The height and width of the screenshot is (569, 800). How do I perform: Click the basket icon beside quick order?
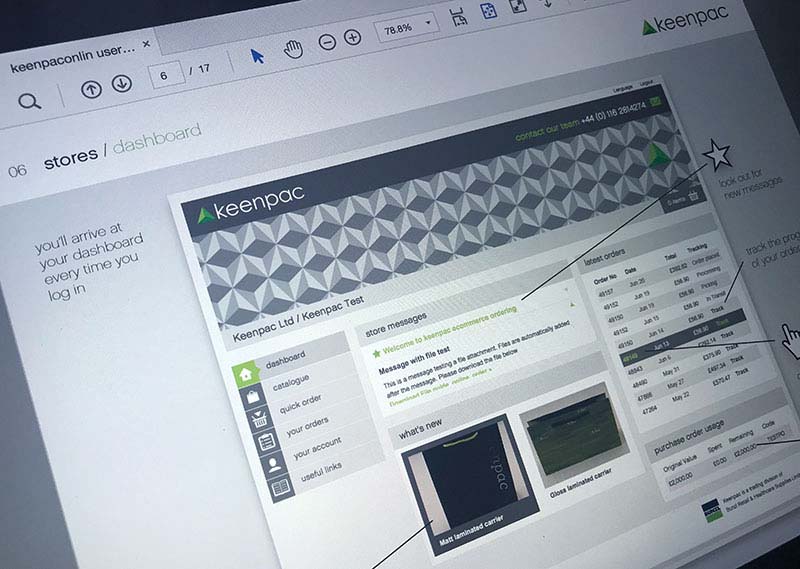coord(260,419)
